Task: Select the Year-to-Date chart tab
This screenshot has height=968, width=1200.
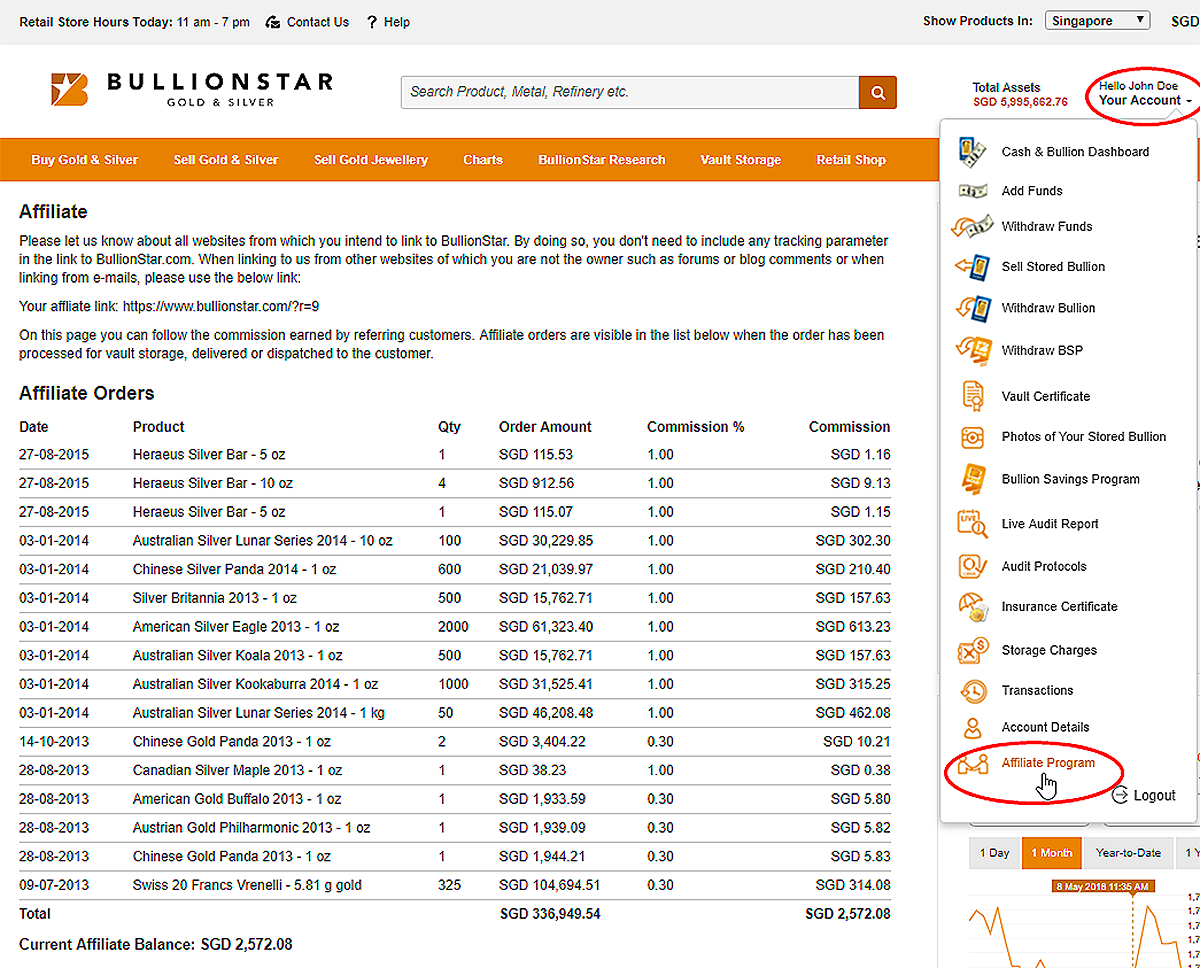Action: click(x=1128, y=853)
